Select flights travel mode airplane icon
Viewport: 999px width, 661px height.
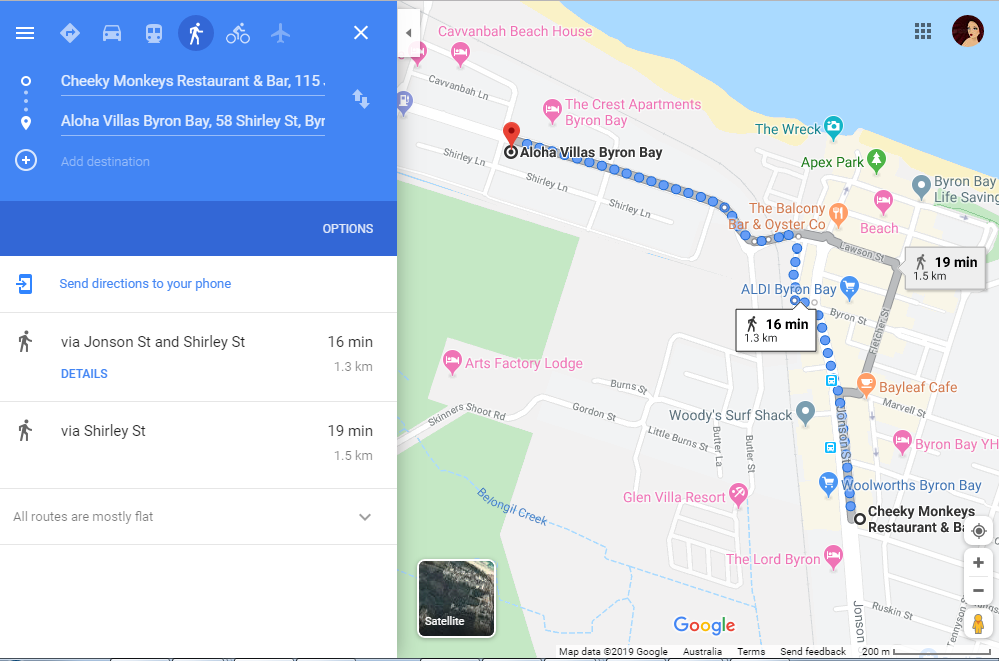[x=280, y=33]
